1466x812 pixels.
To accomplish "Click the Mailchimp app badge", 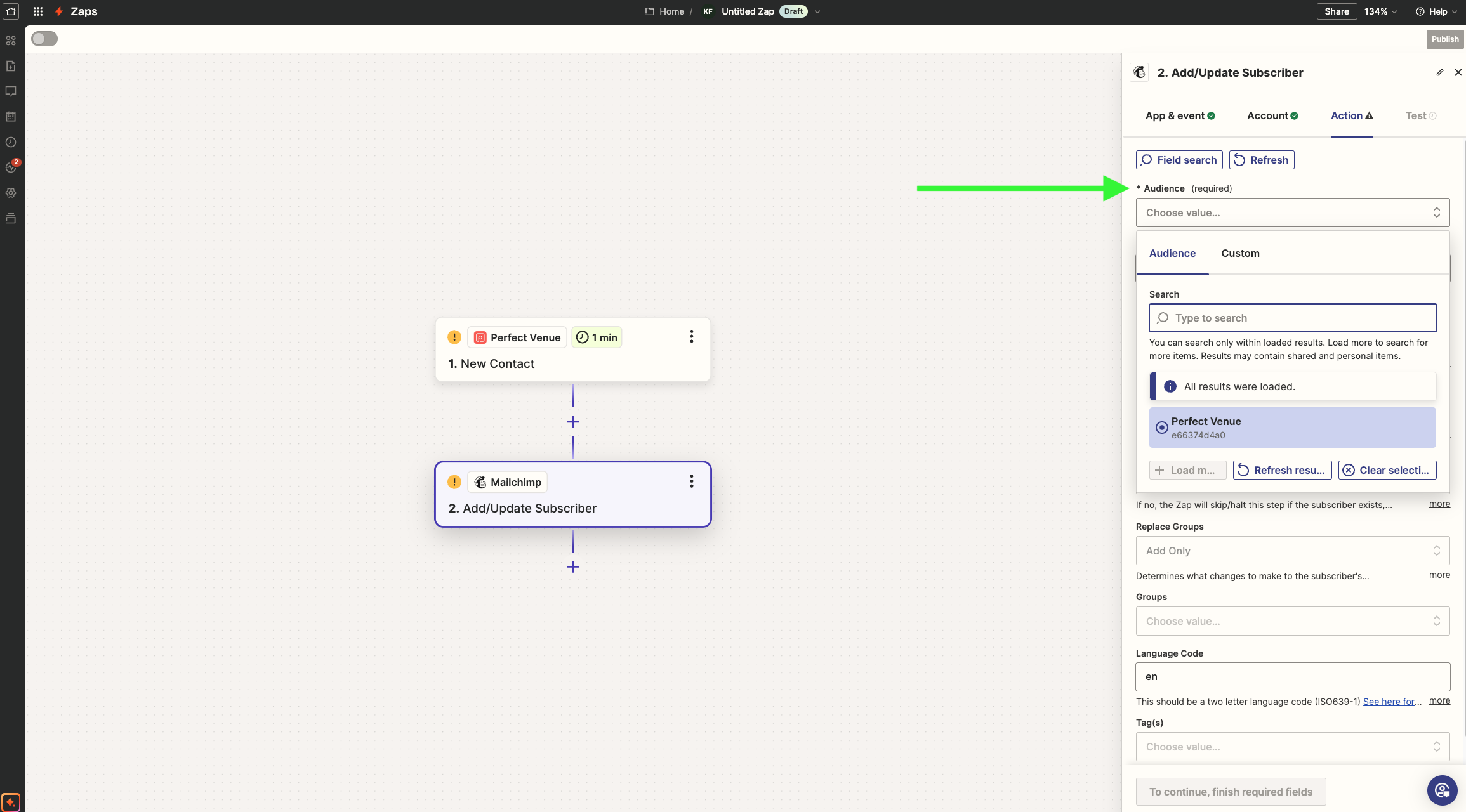I will point(508,482).
